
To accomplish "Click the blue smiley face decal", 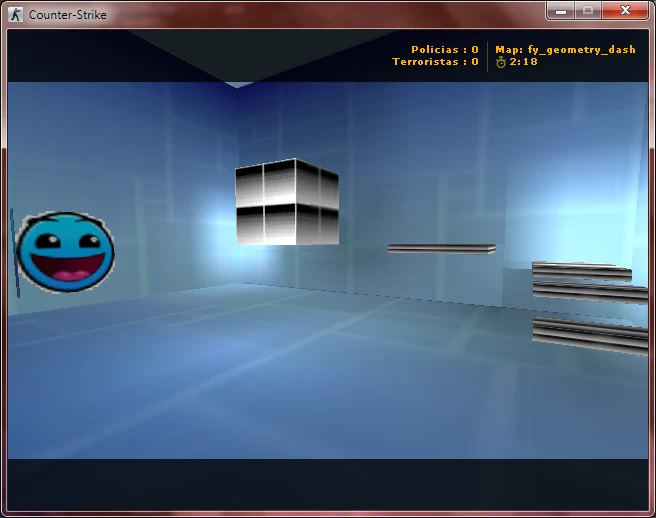I will pos(65,252).
